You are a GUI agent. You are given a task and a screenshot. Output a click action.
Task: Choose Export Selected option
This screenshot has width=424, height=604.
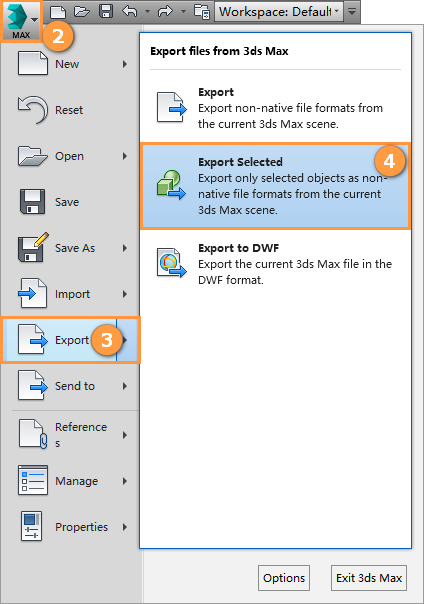point(276,186)
